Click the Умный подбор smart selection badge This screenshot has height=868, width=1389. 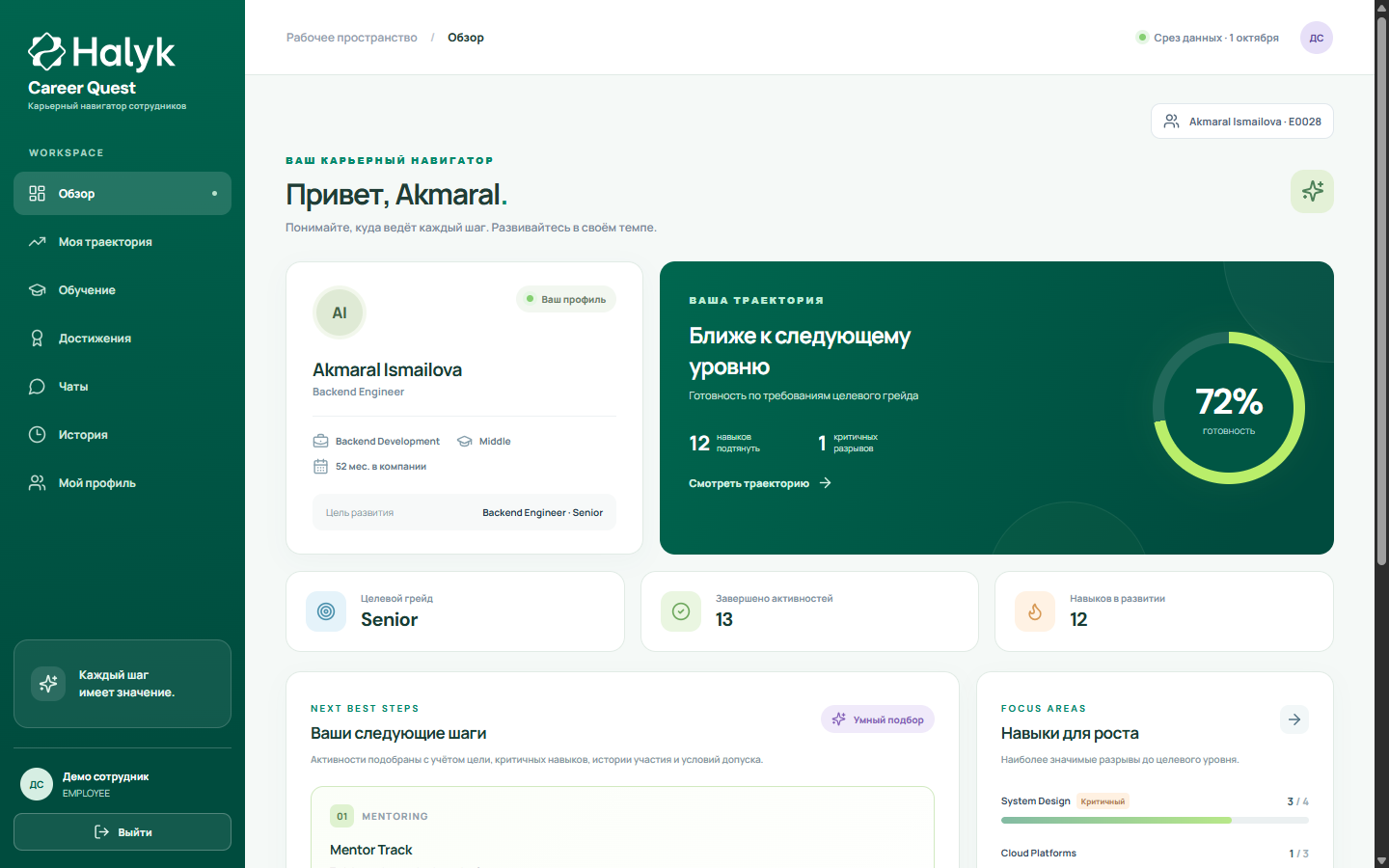coord(878,719)
